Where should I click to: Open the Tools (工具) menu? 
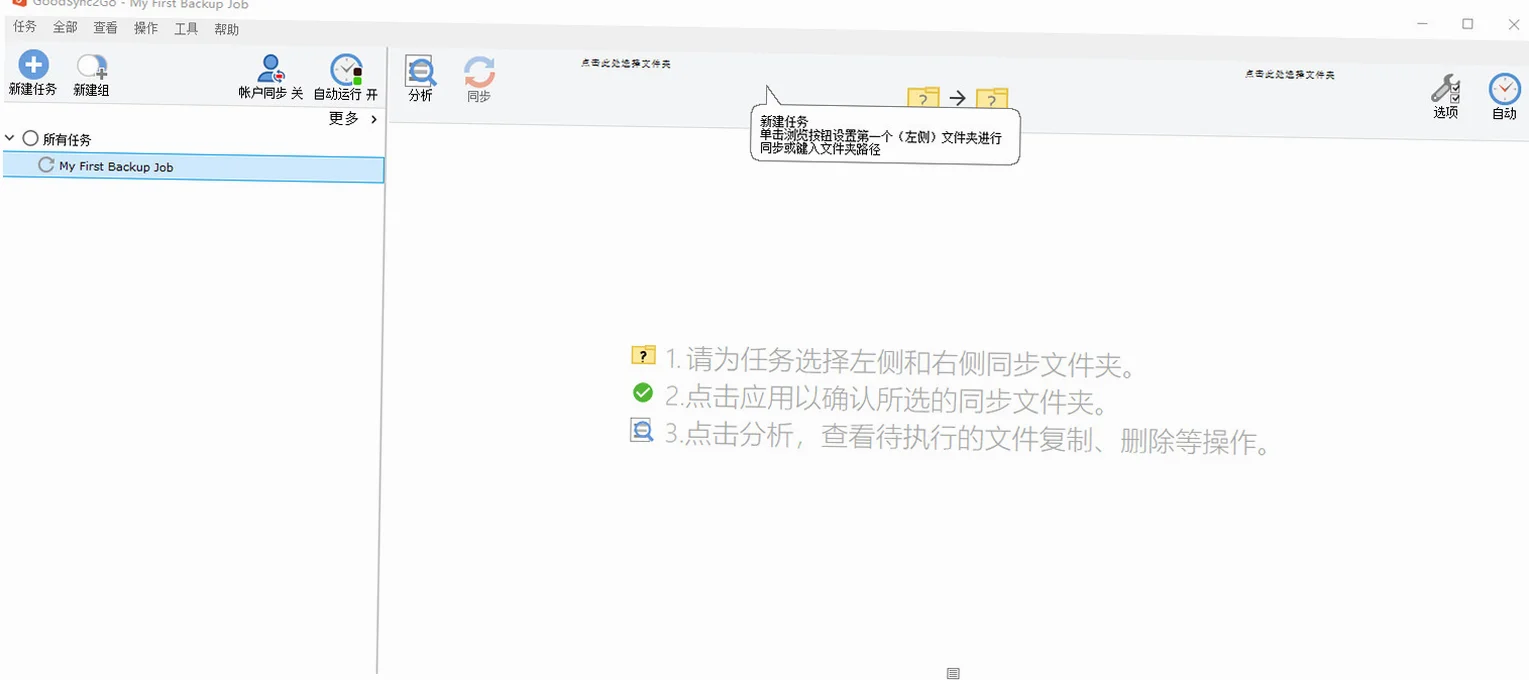[186, 29]
